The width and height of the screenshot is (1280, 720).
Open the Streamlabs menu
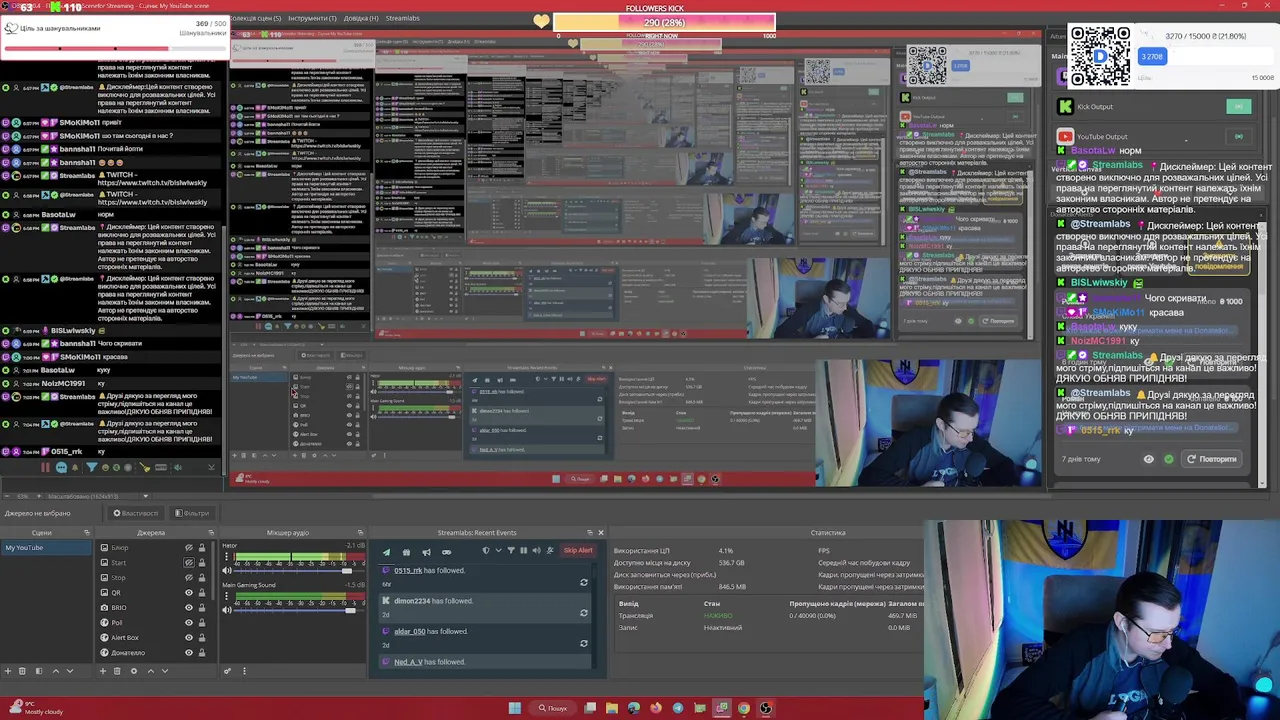pyautogui.click(x=403, y=18)
